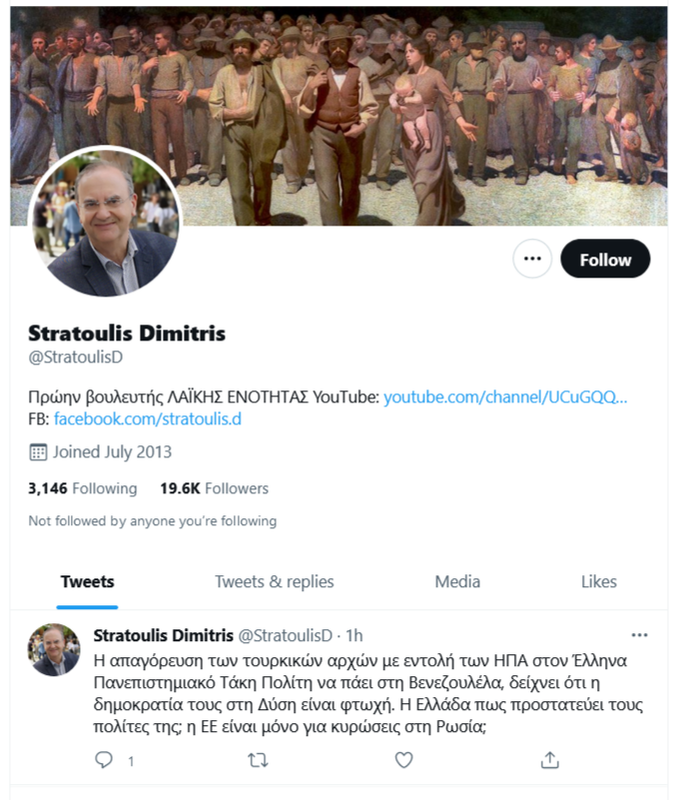Open the tweet's 1h timestamp
Image resolution: width=696 pixels, height=800 pixels.
point(354,636)
